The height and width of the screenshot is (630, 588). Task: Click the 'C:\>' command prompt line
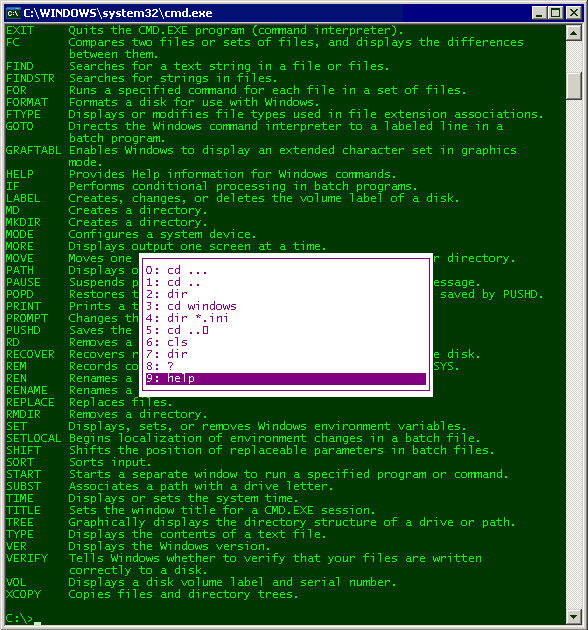click(x=23, y=618)
